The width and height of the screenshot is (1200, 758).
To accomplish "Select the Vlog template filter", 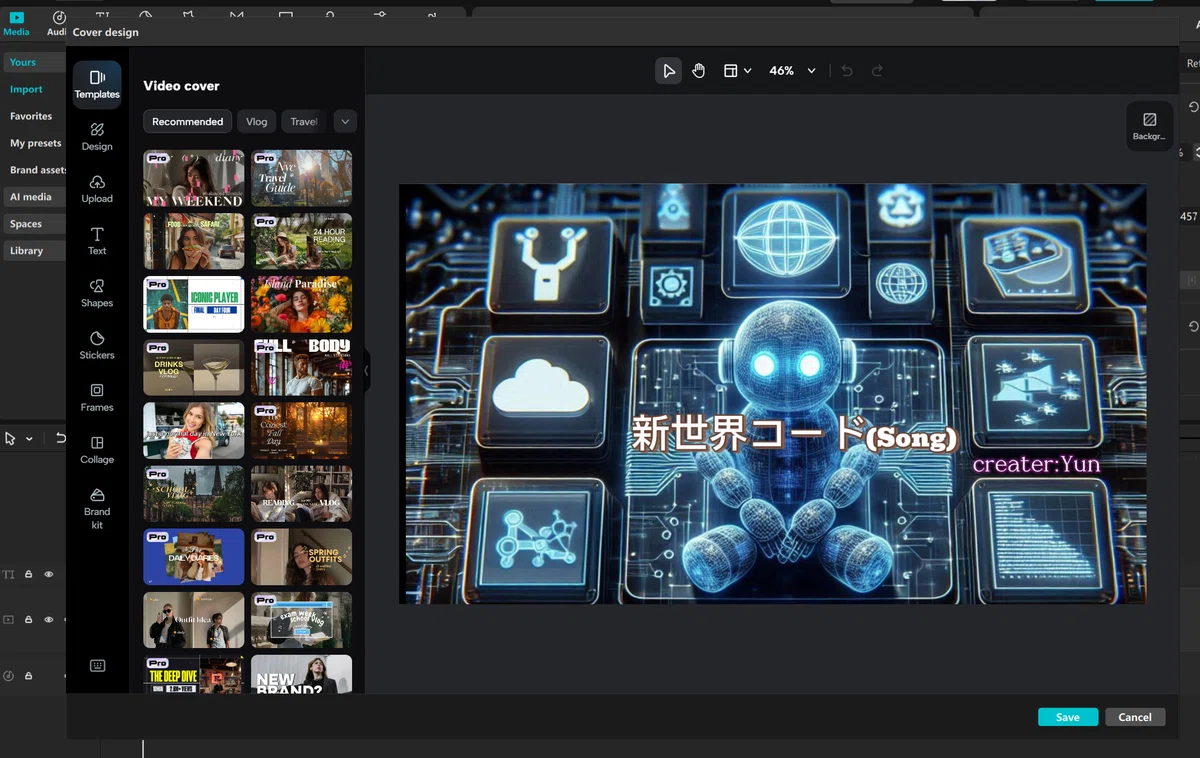I will tap(257, 121).
